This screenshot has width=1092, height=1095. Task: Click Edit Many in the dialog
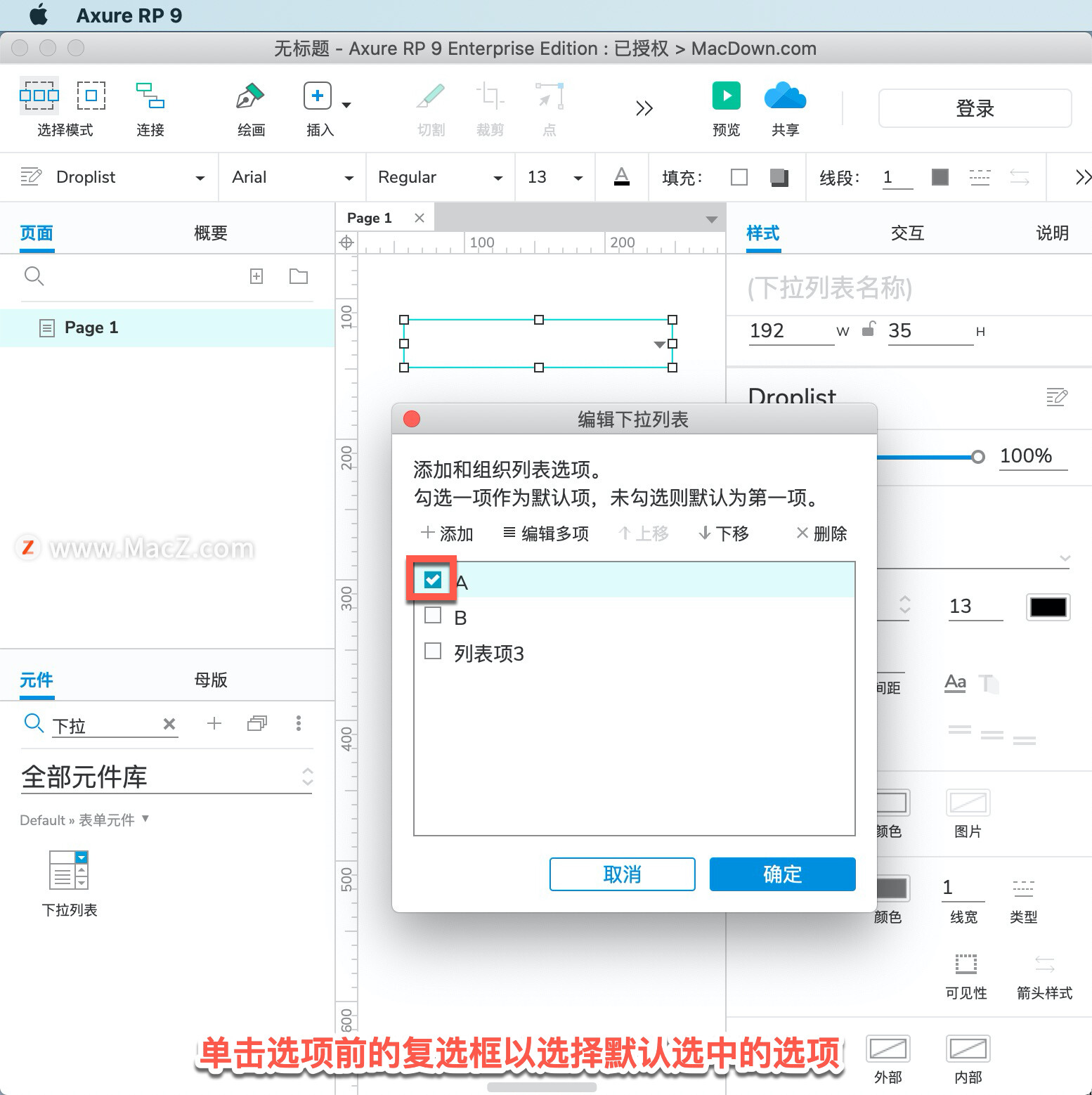tap(546, 533)
